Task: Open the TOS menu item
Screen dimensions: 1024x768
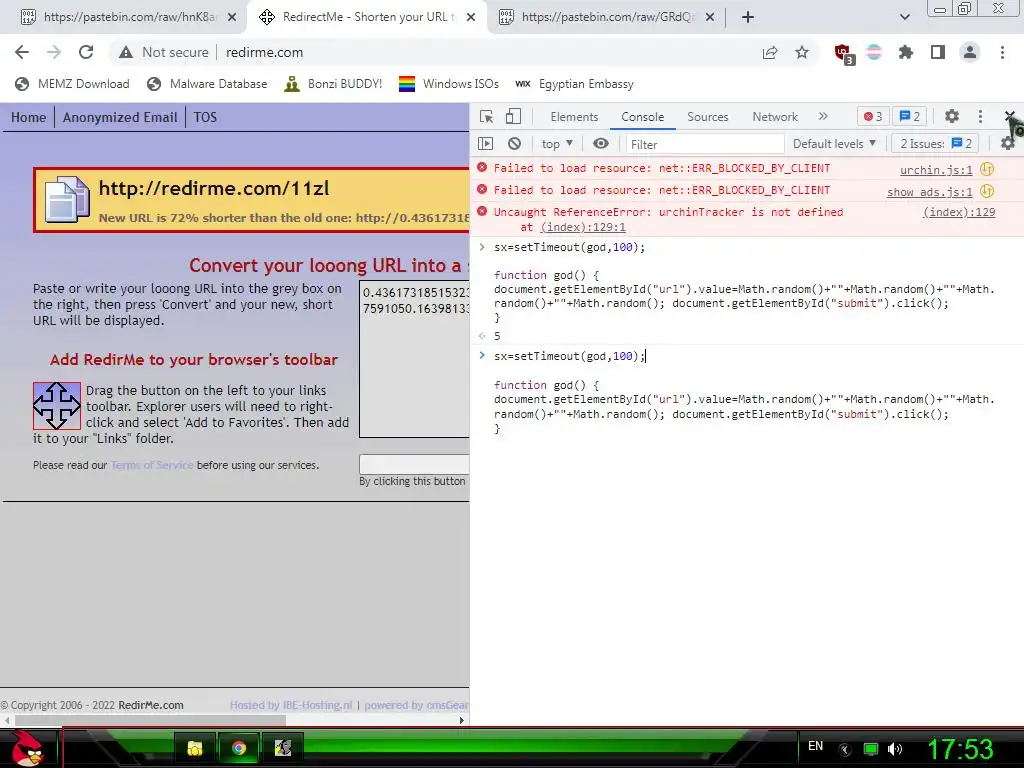Action: 205,118
